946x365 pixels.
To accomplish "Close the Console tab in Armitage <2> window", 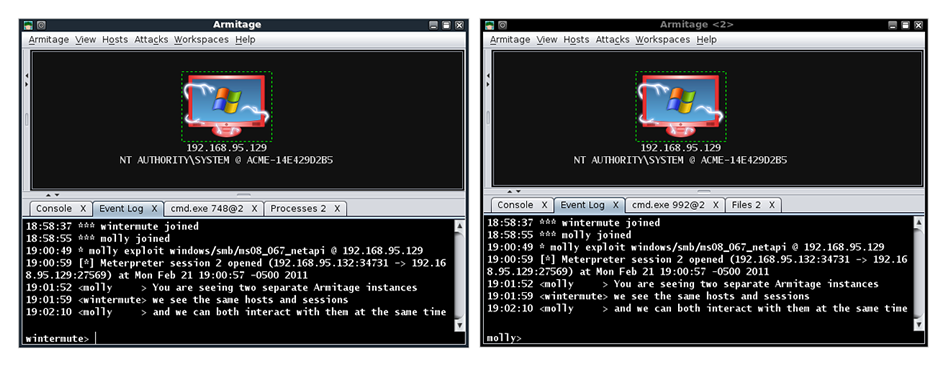I will click(x=544, y=205).
